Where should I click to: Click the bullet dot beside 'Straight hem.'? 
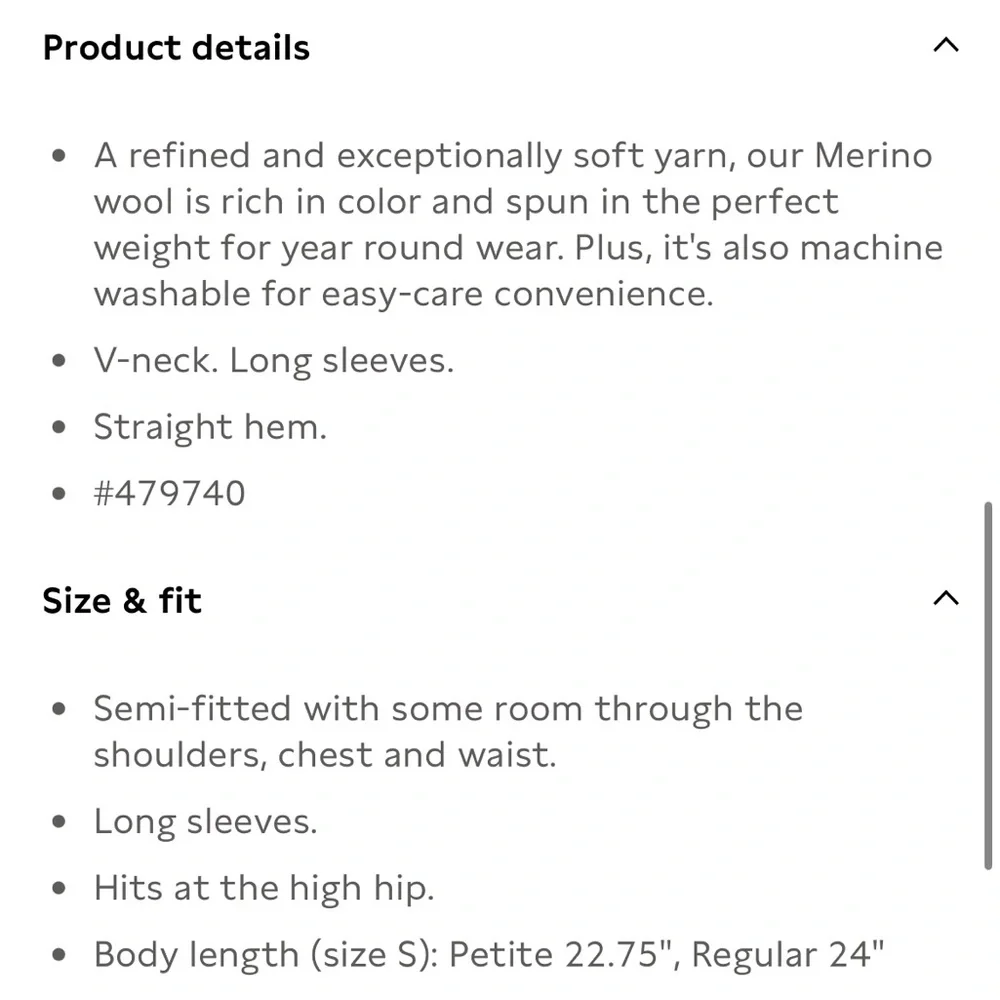coord(61,427)
